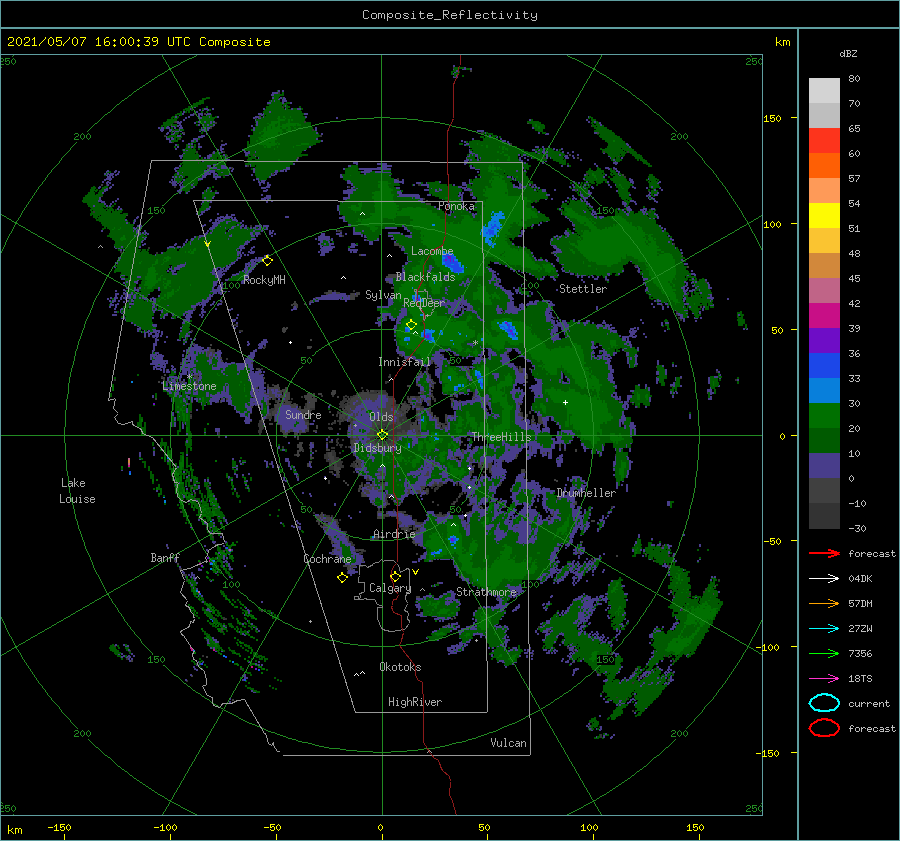
Task: Click the orange 57DM arrow in legend
Action: pyautogui.click(x=824, y=603)
